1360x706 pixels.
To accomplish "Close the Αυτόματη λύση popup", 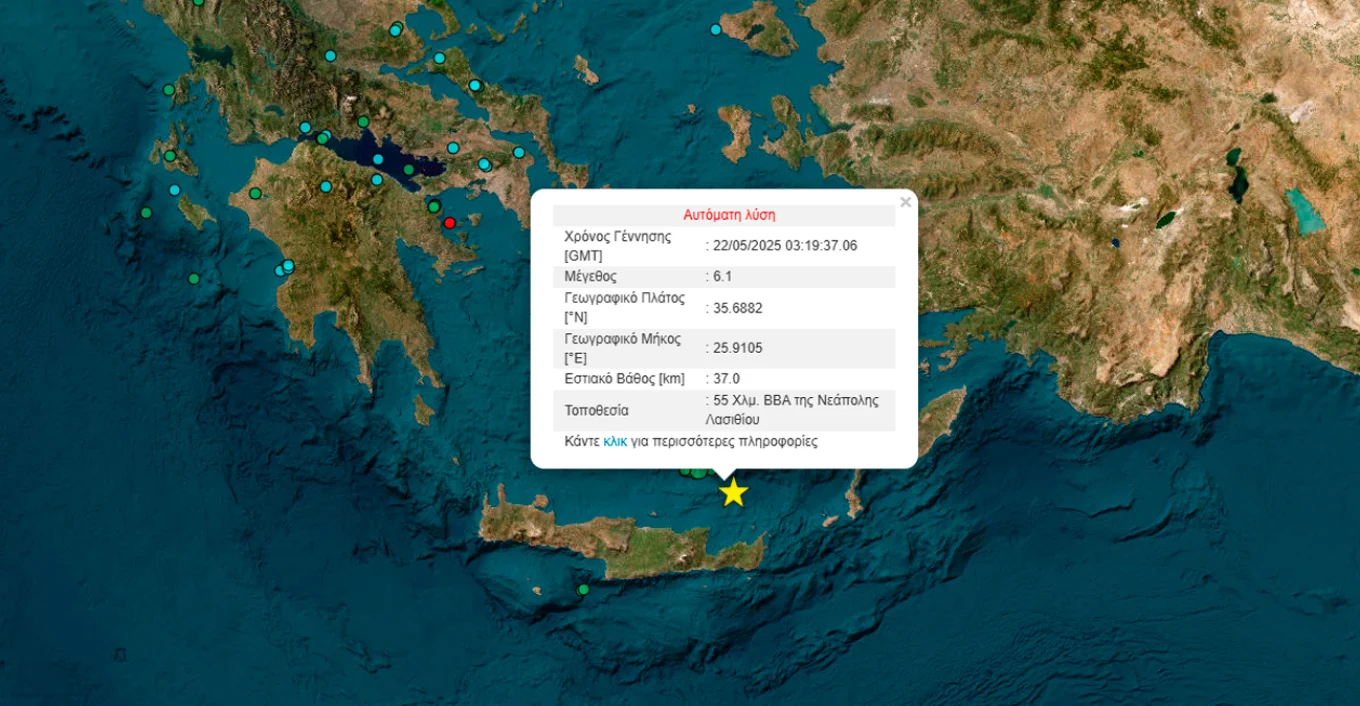I will tap(904, 200).
